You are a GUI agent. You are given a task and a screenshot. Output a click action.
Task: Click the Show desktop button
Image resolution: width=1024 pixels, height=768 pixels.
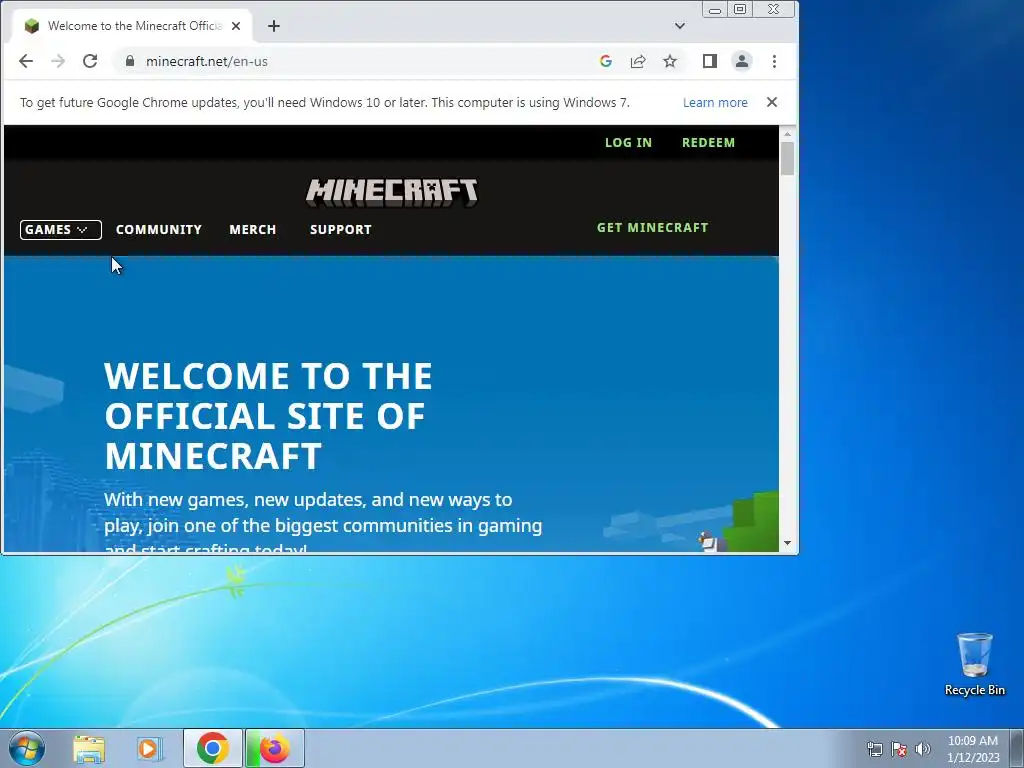[x=1017, y=748]
